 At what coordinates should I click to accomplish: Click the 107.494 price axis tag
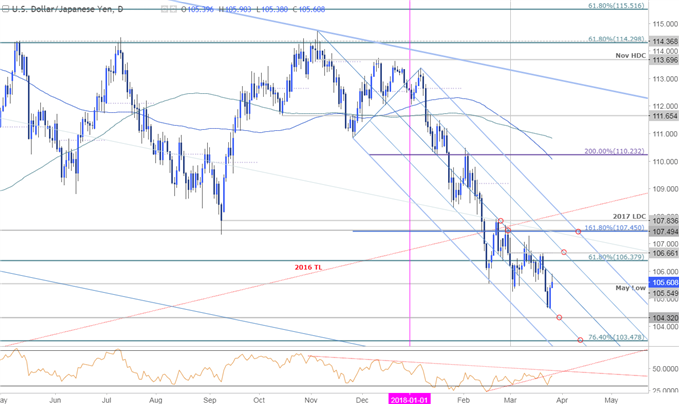pos(663,232)
